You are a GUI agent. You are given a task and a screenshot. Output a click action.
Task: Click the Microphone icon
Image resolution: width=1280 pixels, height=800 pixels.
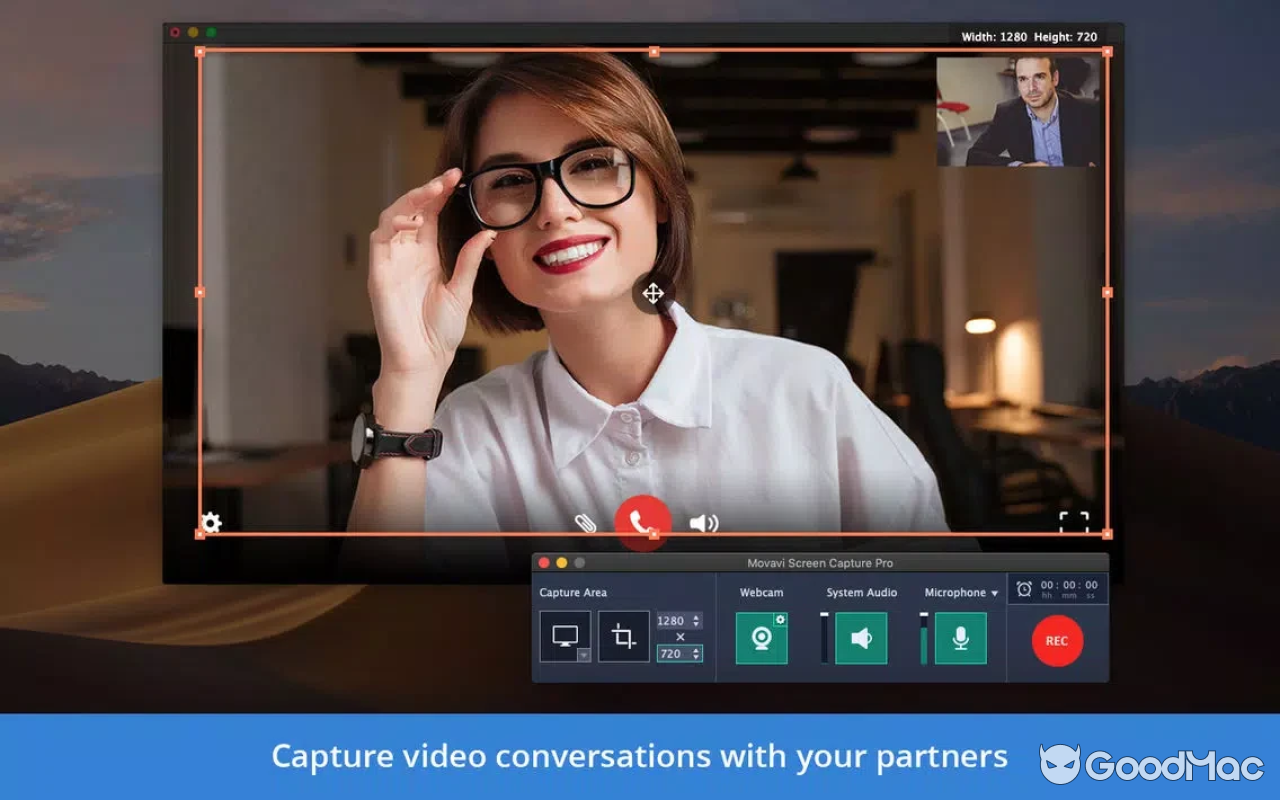[x=958, y=637]
